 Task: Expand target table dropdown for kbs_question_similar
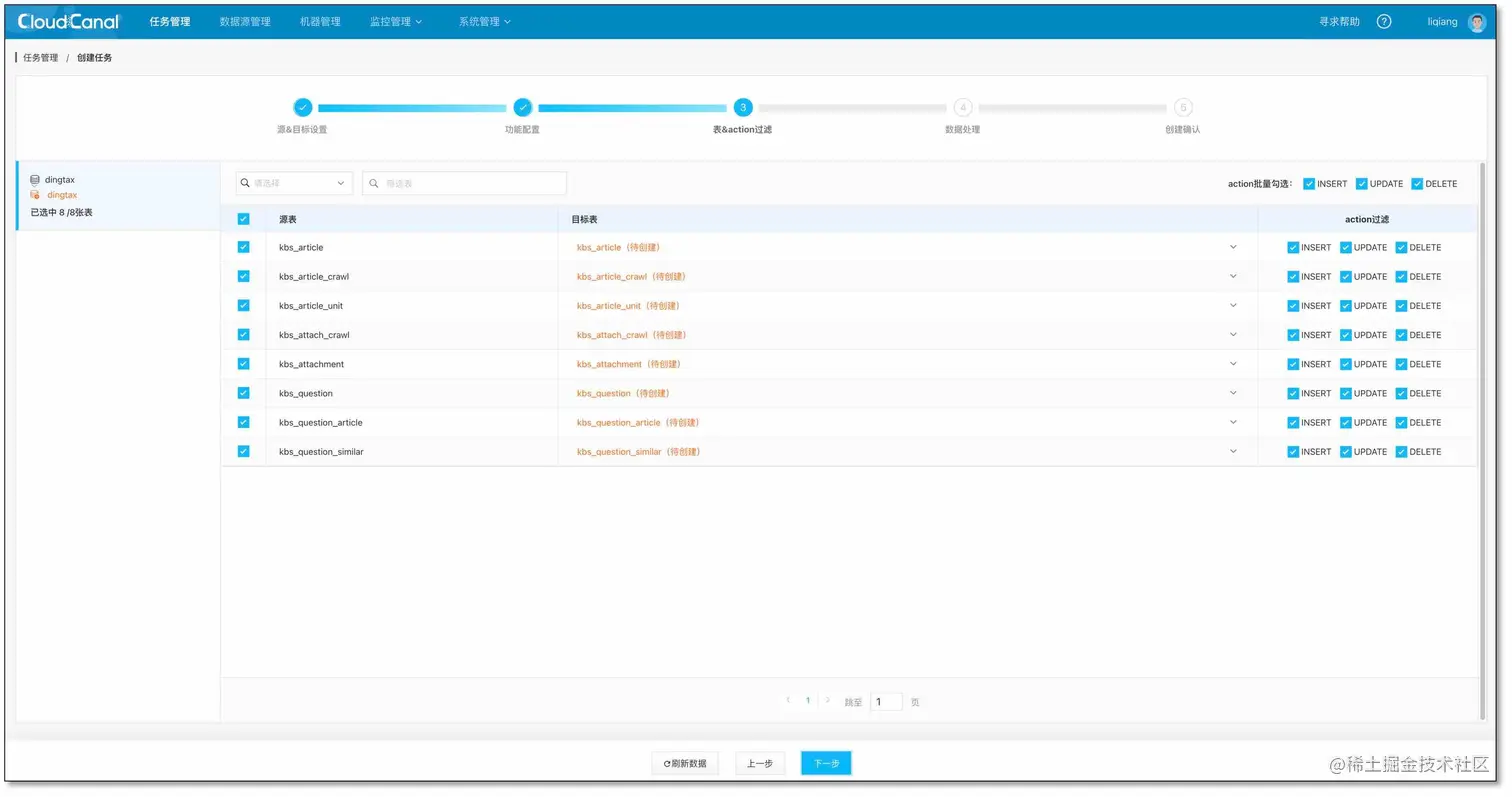pos(1233,451)
